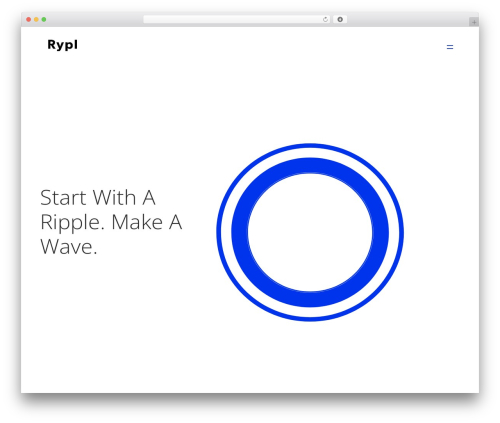This screenshot has height=423, width=500.
Task: Minimize window with yellow button
Action: [x=36, y=19]
